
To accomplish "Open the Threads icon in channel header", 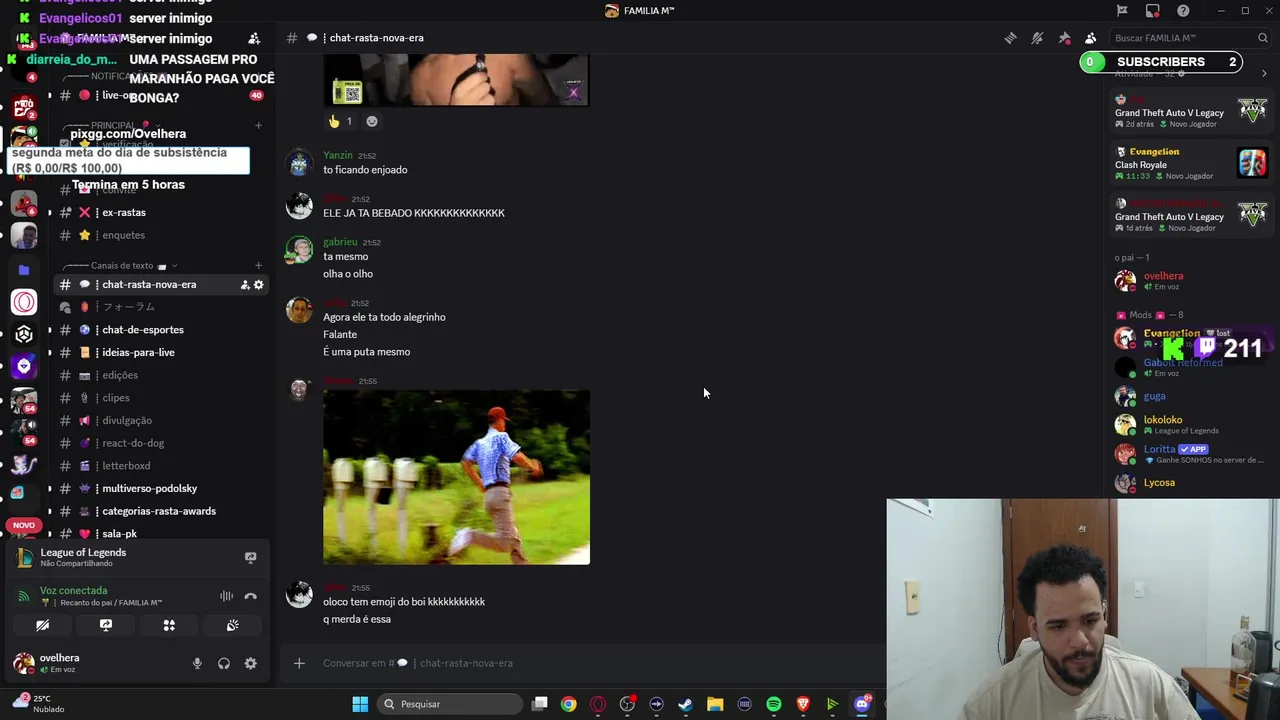I will [1010, 38].
